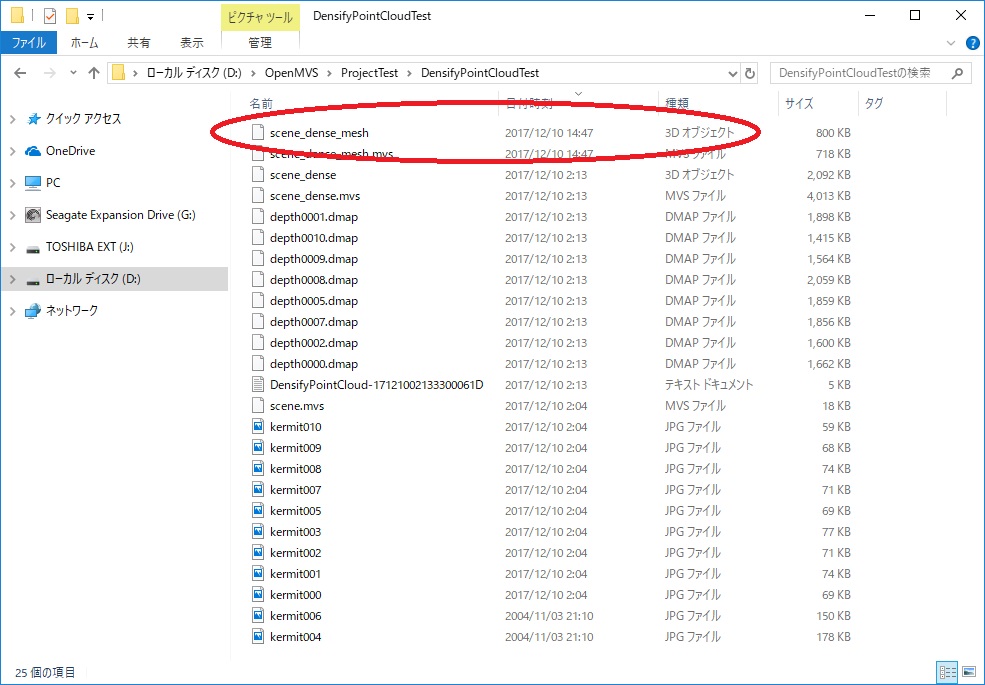
Task: Select the depth0005.dmap file
Action: pos(313,300)
